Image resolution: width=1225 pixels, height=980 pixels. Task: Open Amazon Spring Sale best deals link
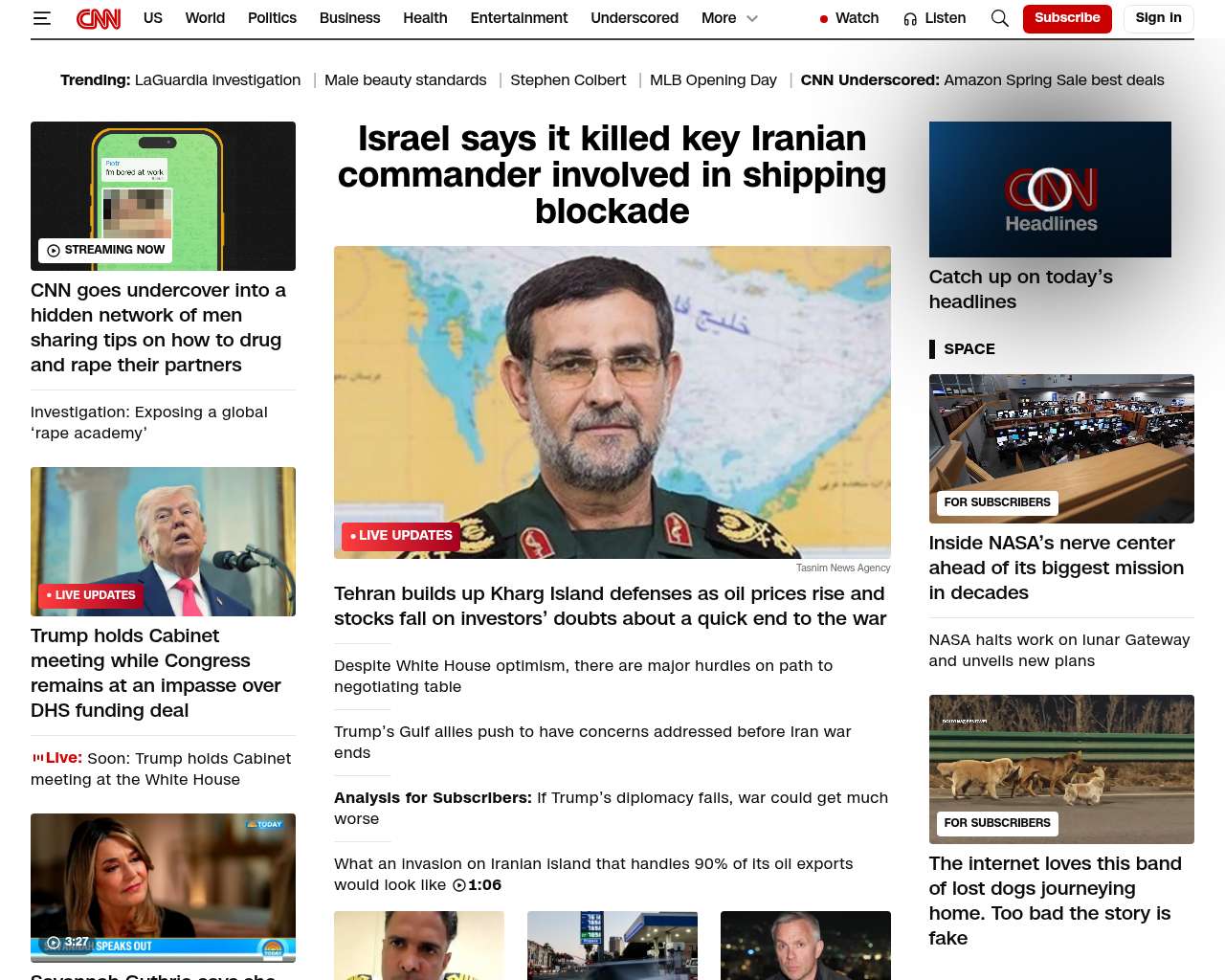1054,80
